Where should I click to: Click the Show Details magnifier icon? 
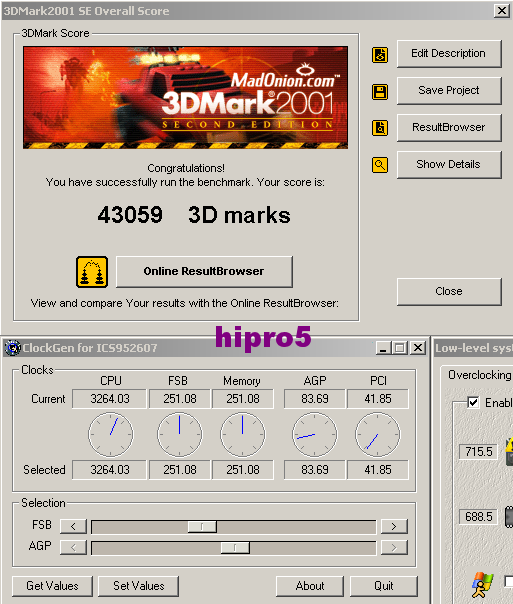380,165
